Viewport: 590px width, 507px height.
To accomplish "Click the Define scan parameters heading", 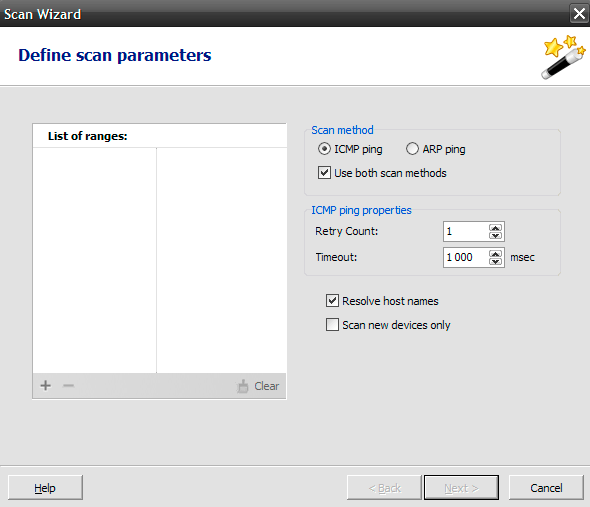I will pyautogui.click(x=115, y=55).
